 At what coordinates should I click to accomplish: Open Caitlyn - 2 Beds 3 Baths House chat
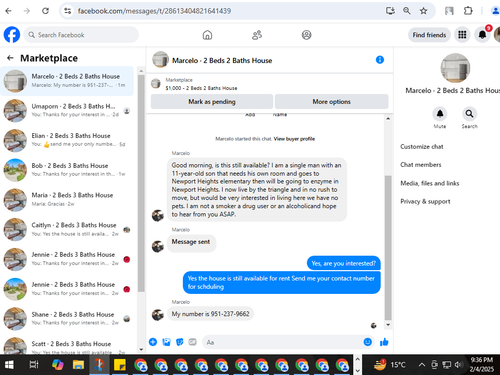pyautogui.click(x=67, y=229)
